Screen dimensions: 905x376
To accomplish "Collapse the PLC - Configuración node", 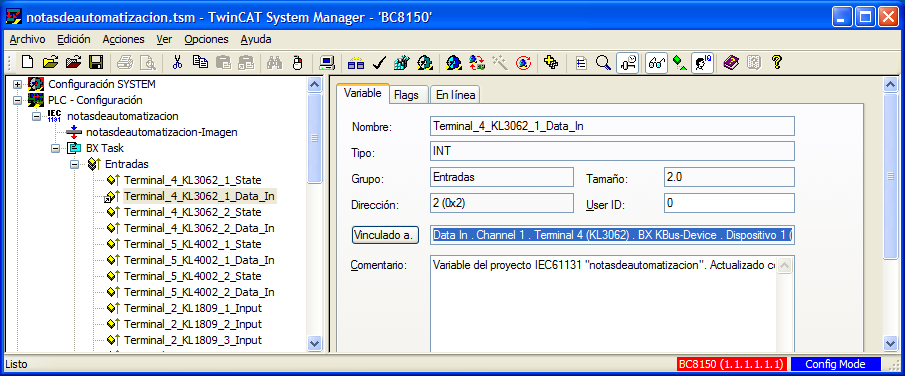I will tap(17, 100).
